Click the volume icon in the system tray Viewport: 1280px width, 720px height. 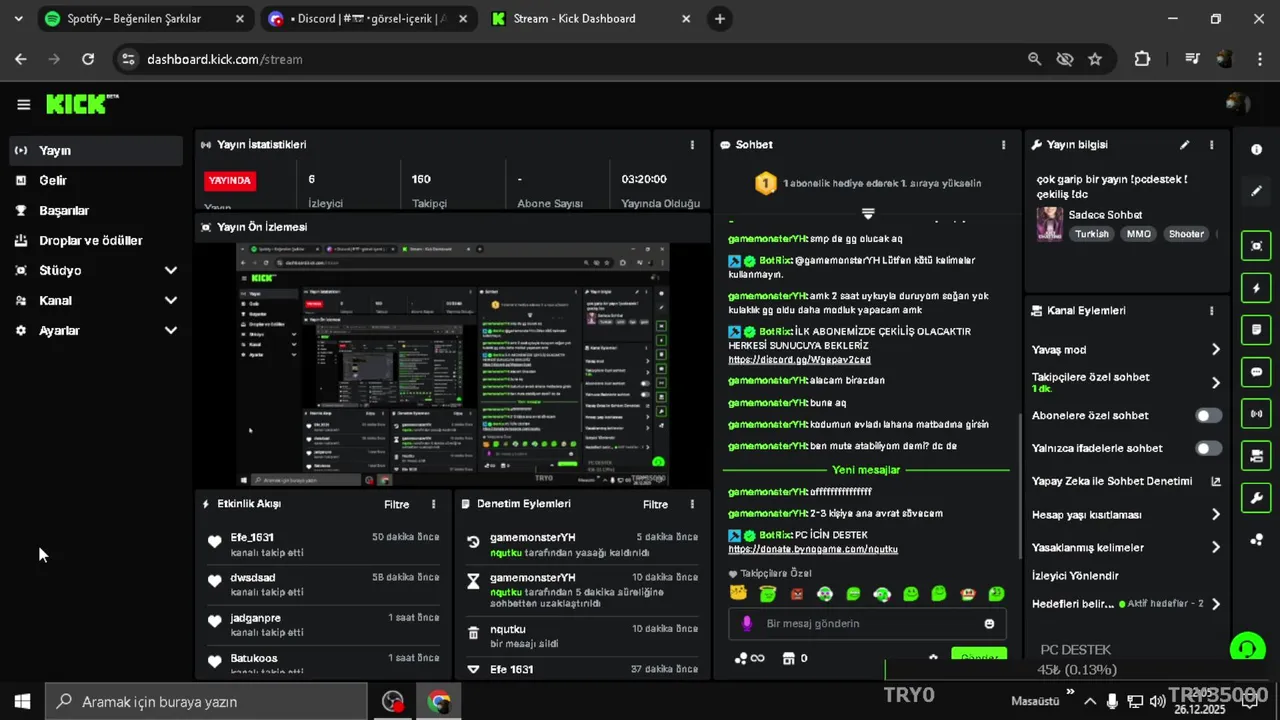click(x=1157, y=701)
